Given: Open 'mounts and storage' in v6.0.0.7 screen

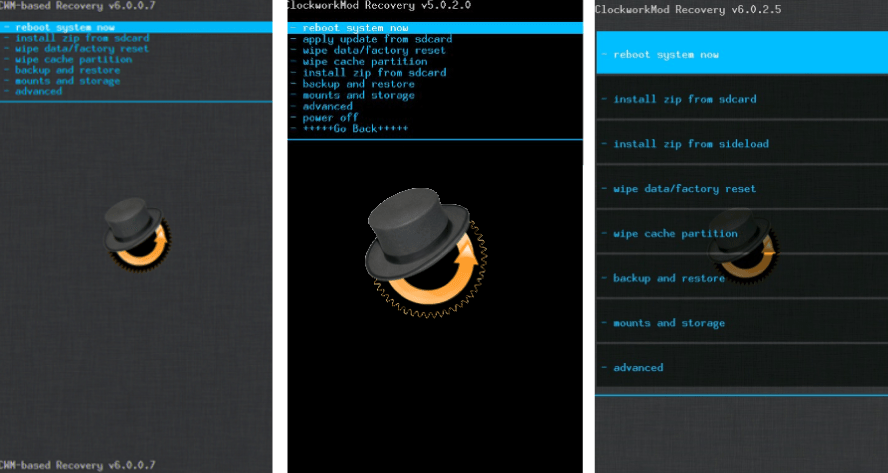Looking at the screenshot, I should (67, 81).
